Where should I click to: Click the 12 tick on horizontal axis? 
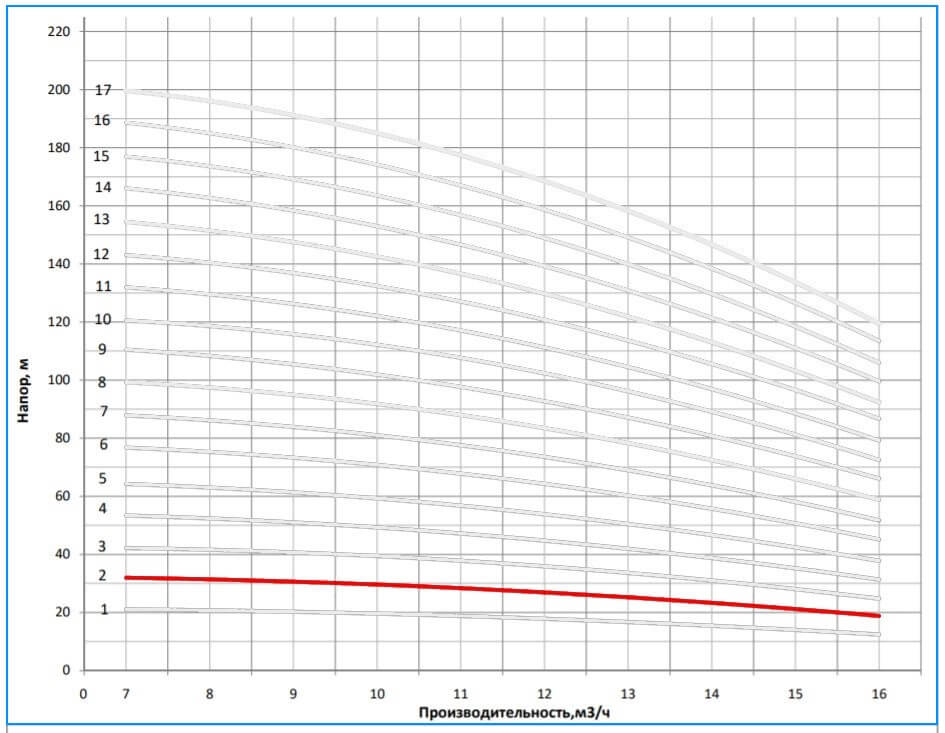tap(544, 693)
